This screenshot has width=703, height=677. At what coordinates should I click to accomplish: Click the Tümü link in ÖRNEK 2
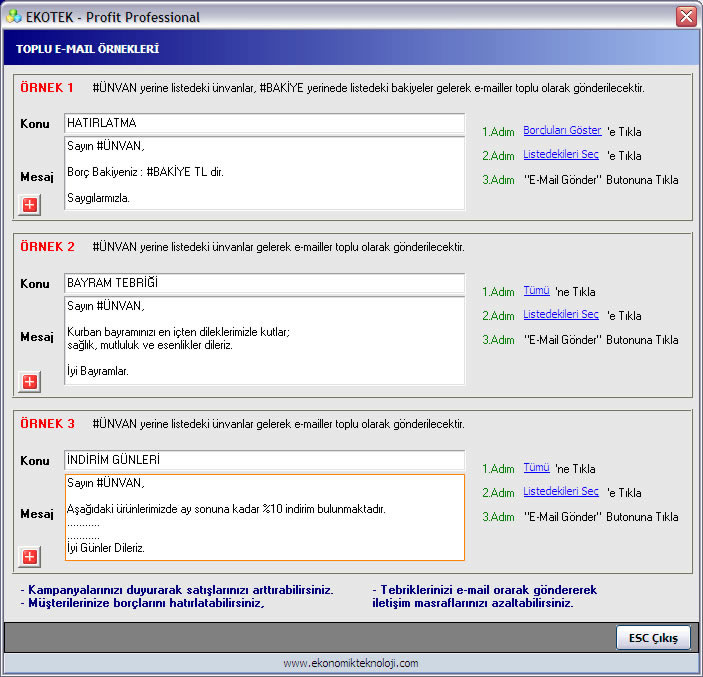536,291
